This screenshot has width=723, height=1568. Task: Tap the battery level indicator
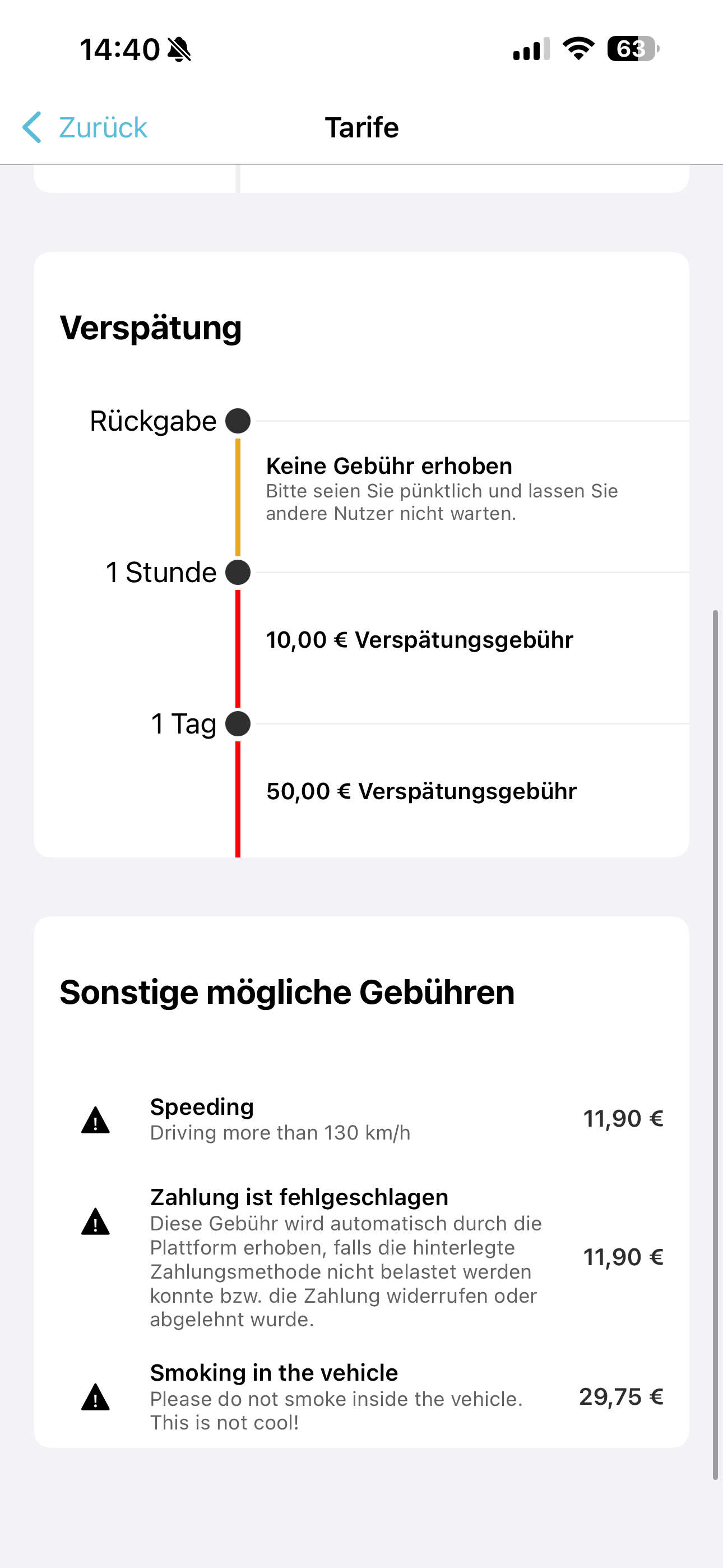pyautogui.click(x=633, y=49)
